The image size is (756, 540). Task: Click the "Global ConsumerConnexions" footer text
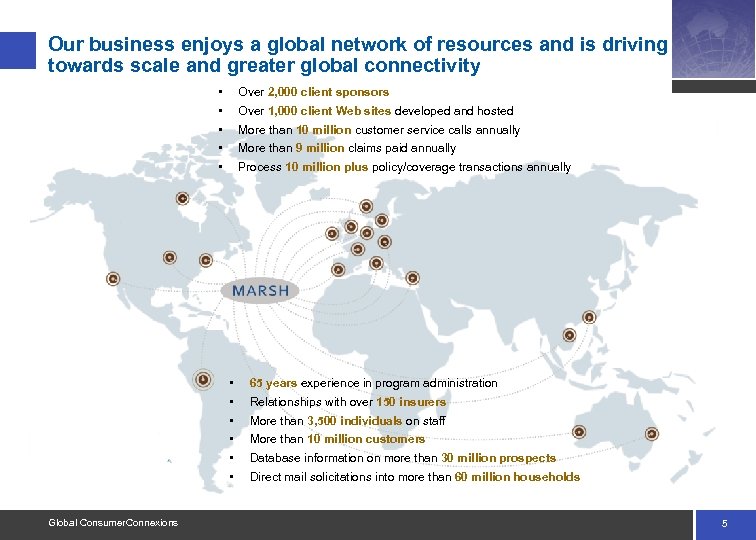113,523
